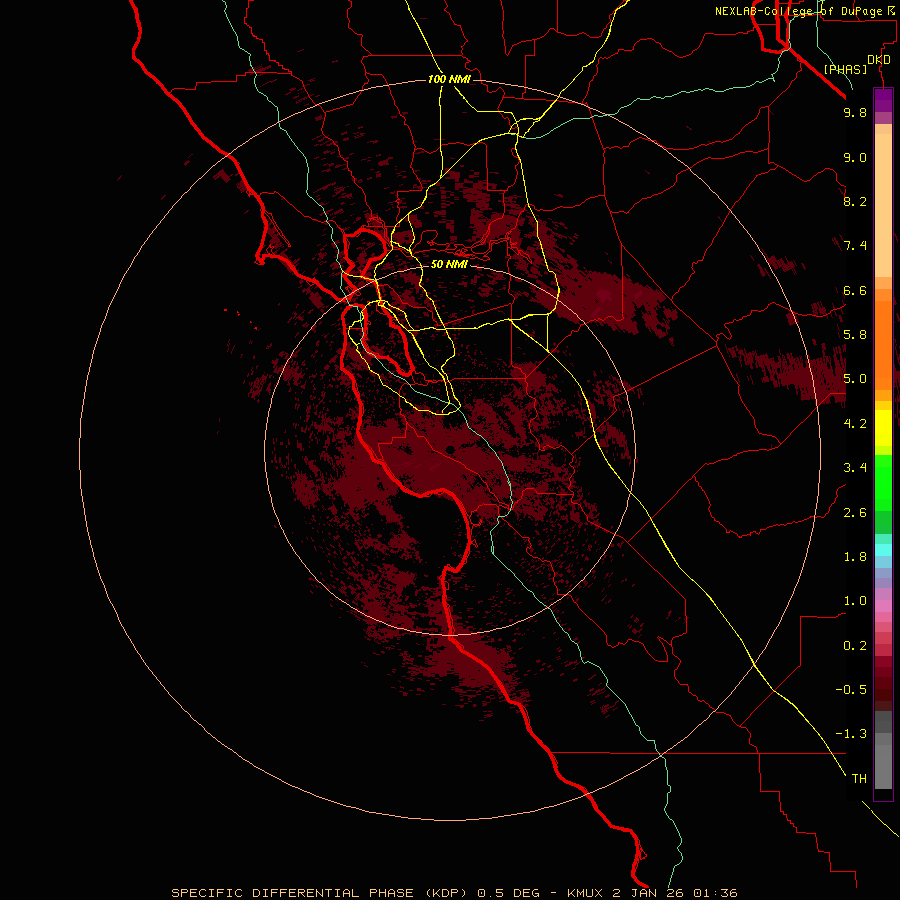This screenshot has width=900, height=900.
Task: Click the NEXLAB-College of DuPage credit text
Action: 806,11
